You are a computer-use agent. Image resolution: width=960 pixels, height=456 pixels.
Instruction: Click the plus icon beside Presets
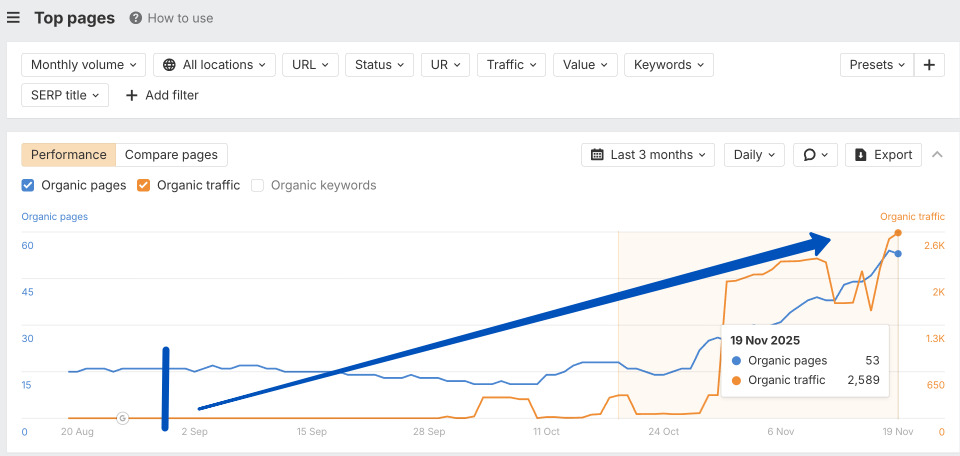point(929,65)
